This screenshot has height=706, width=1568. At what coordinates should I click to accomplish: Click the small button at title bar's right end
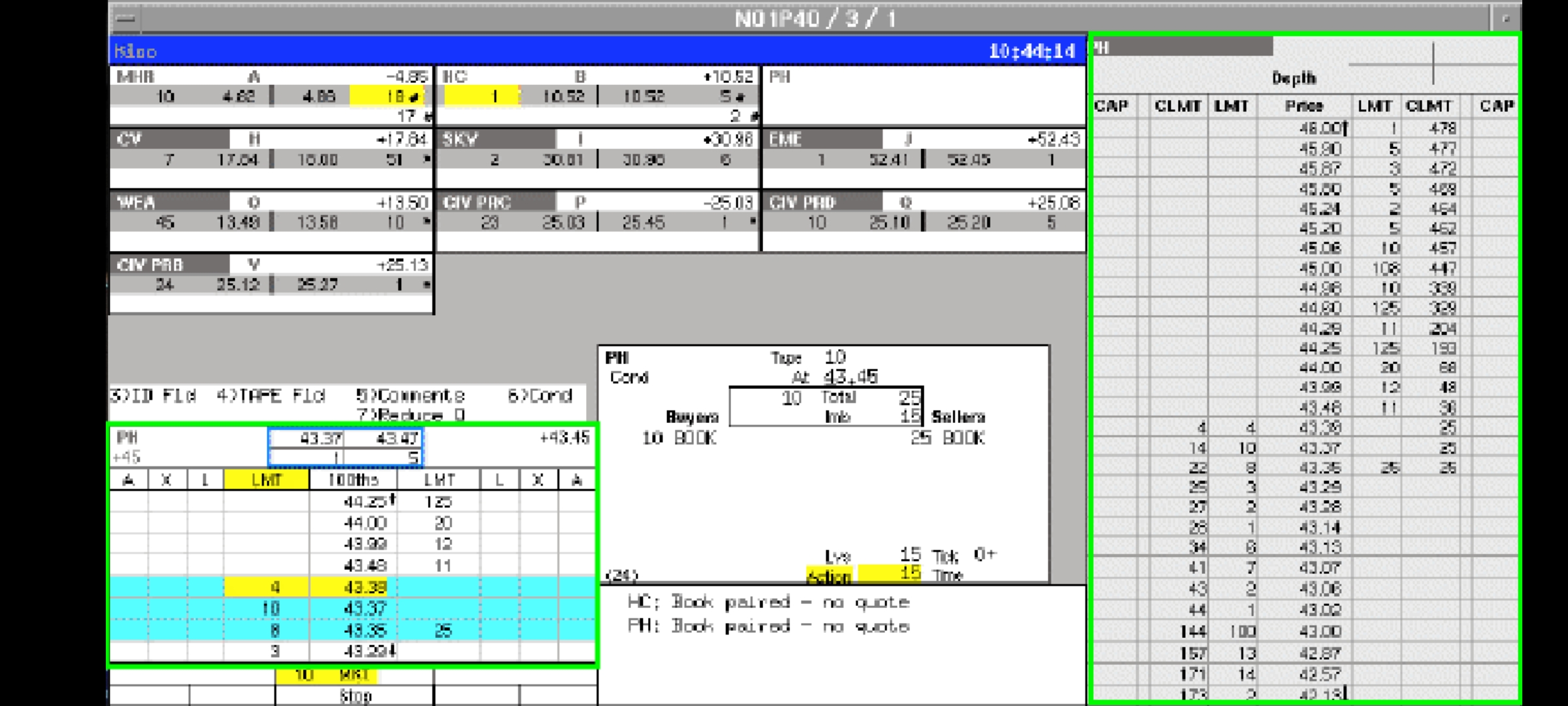1506,18
